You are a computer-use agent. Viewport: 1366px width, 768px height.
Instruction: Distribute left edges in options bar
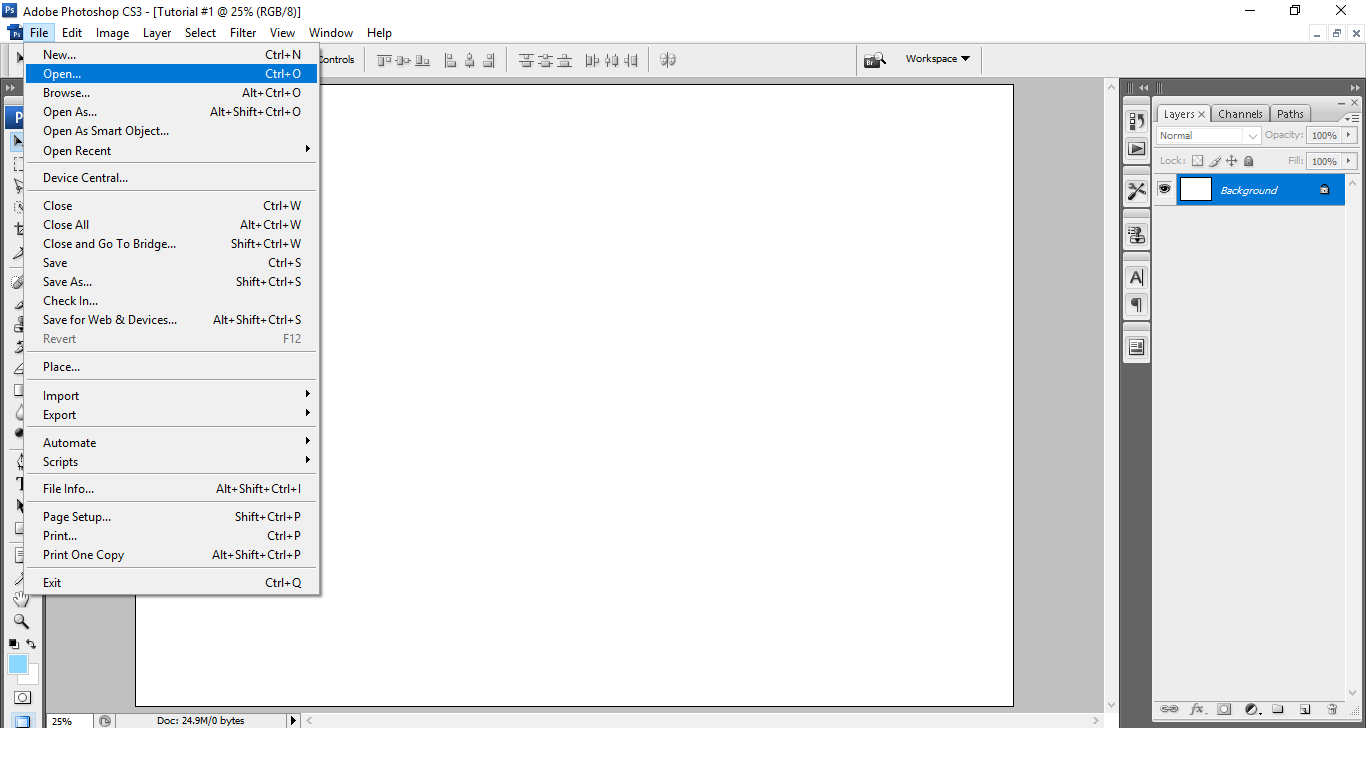coord(592,60)
